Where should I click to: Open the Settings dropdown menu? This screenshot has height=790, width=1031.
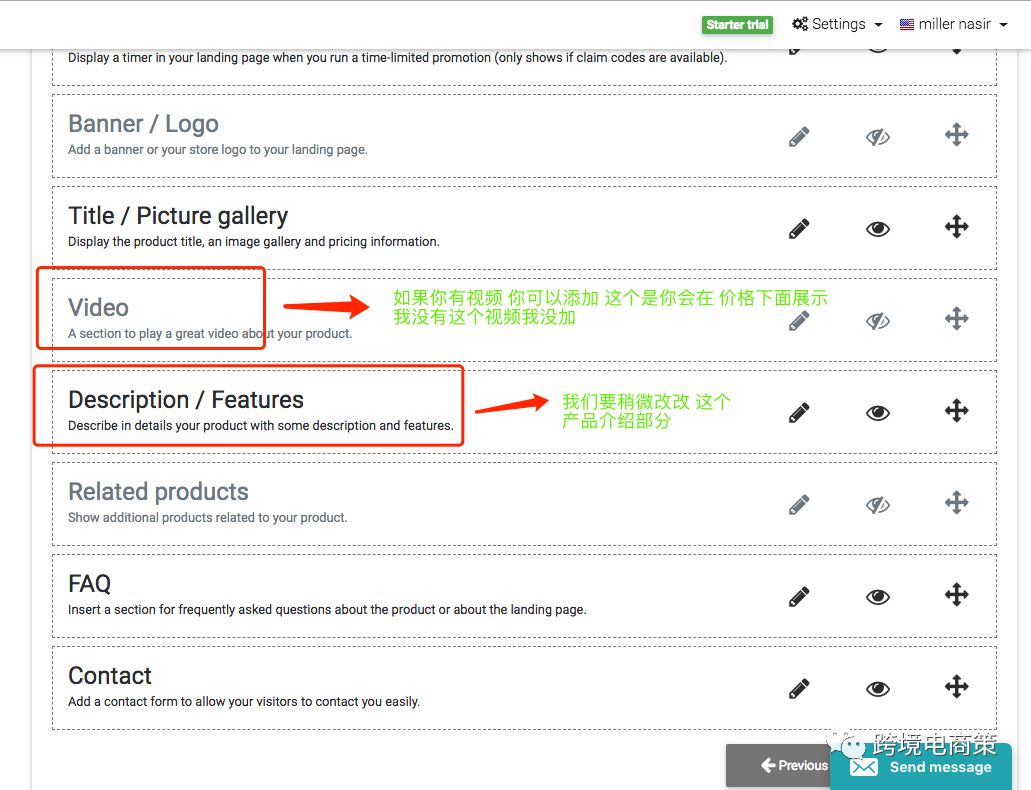point(837,24)
